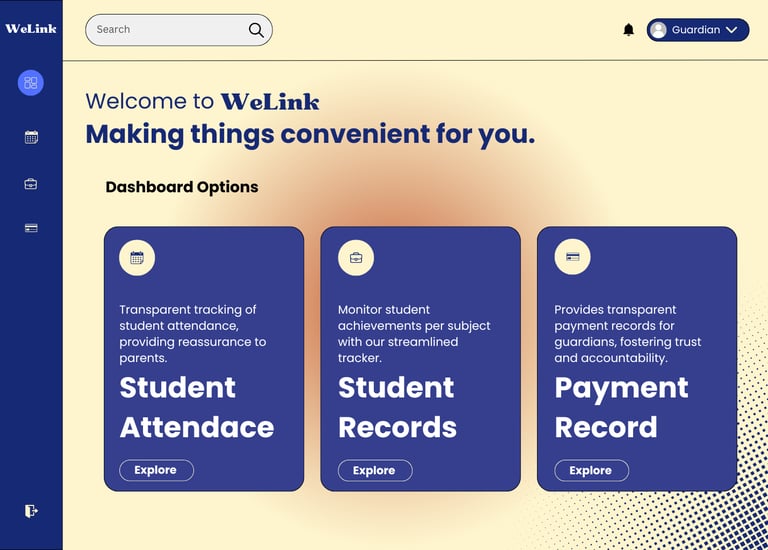
Task: Click the WeLink logo in sidebar
Action: (31, 28)
